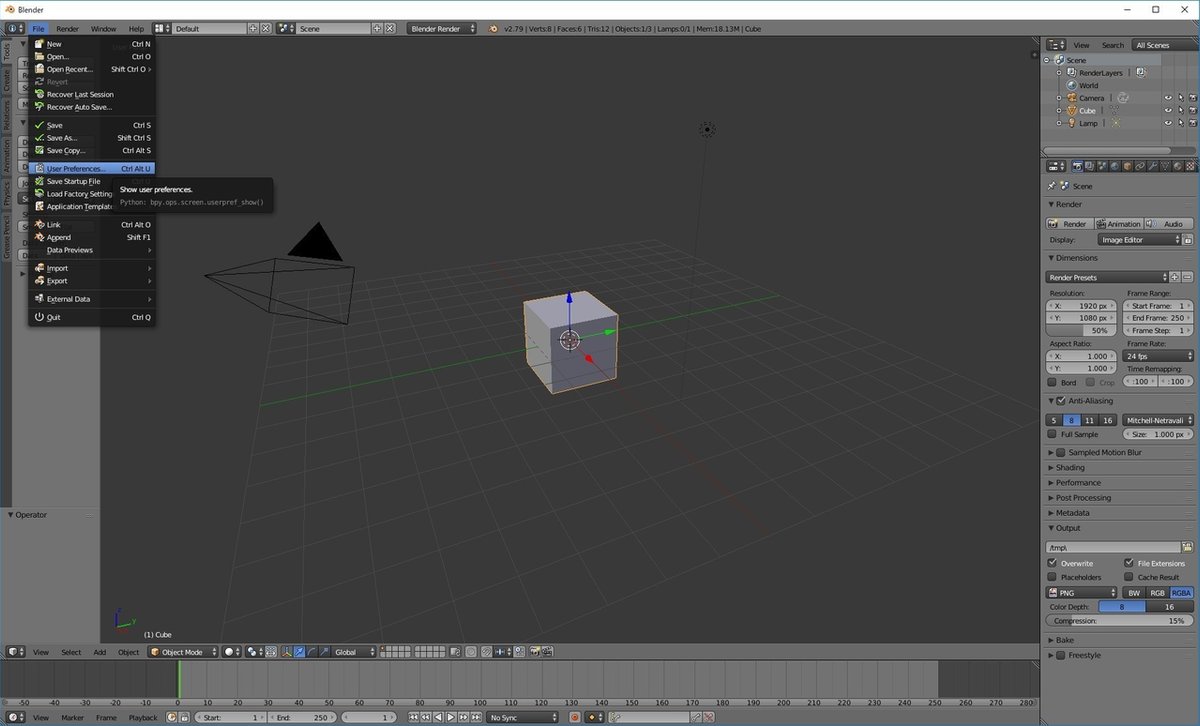Select the Camera item in outliner
Screen dimensions: 1200x726
click(1092, 98)
